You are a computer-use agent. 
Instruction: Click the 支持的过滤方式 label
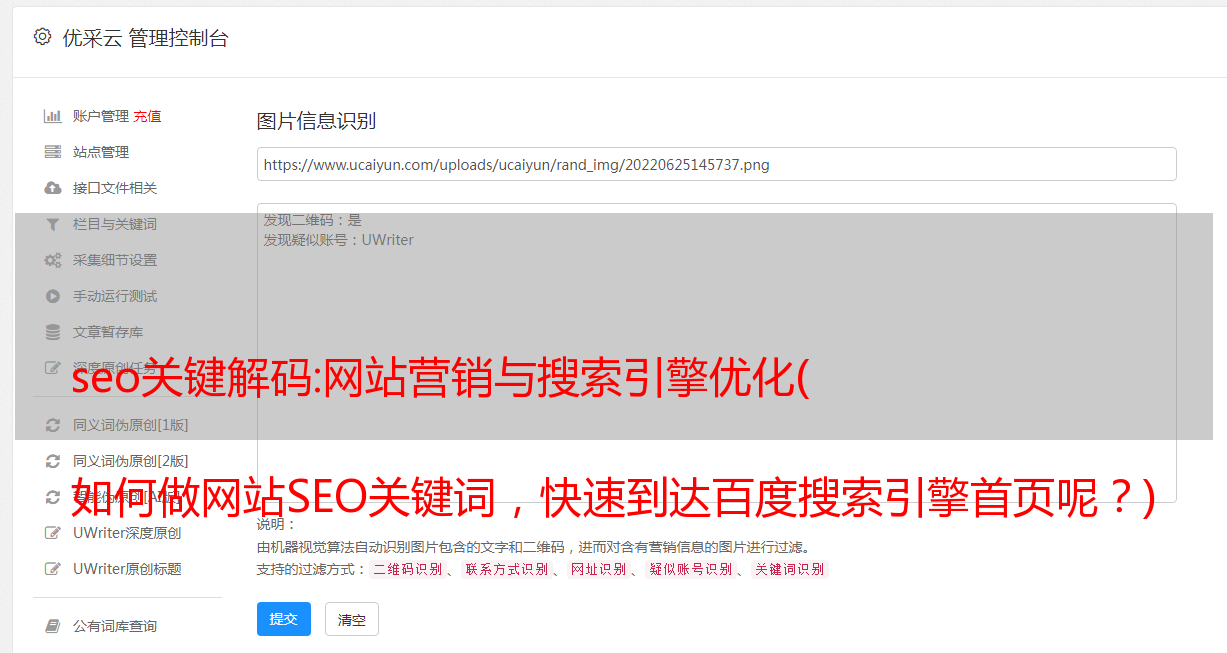[309, 569]
